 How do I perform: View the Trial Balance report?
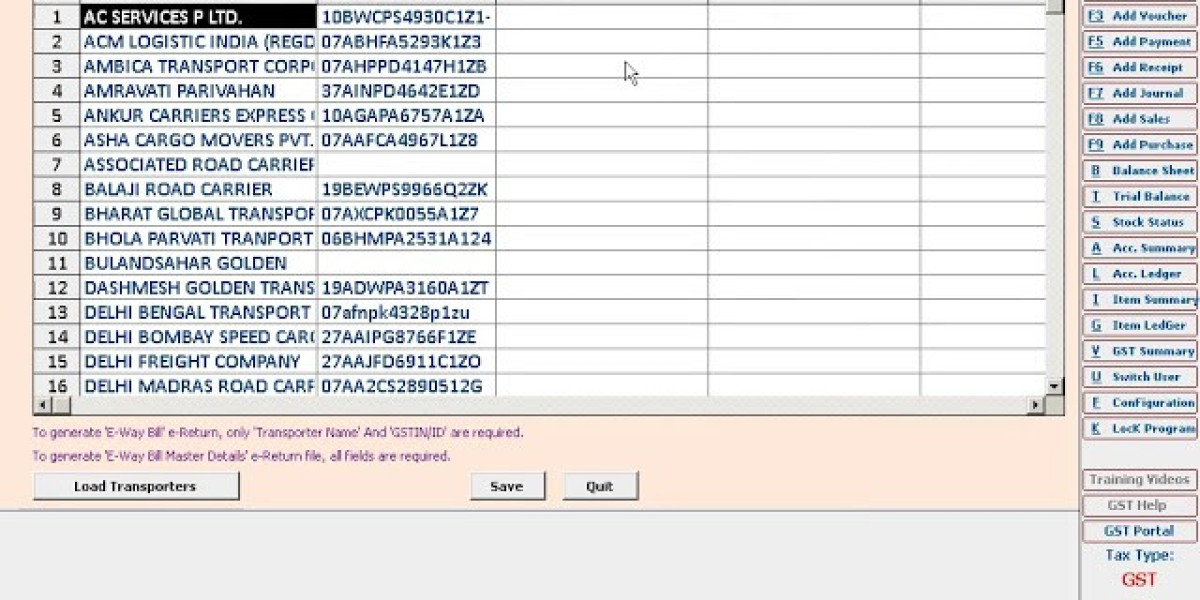point(1140,196)
